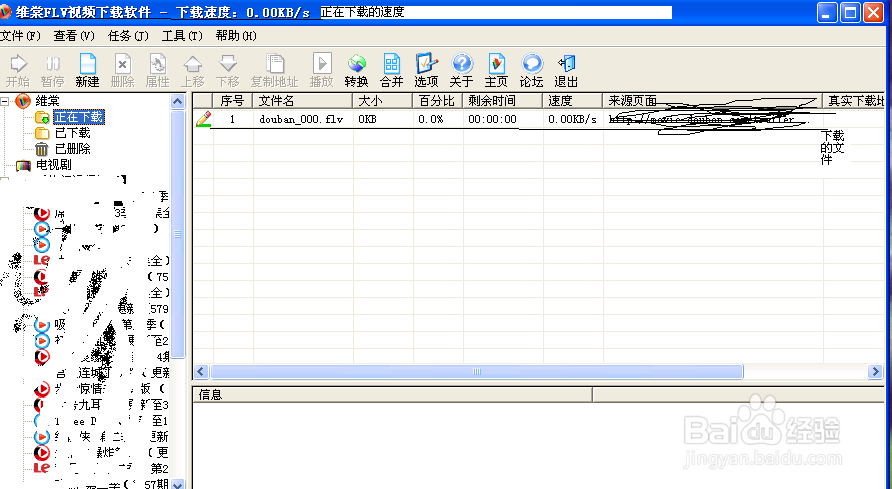The image size is (892, 489).
Task: Click the 复制地址 copy address icon
Action: (275, 64)
